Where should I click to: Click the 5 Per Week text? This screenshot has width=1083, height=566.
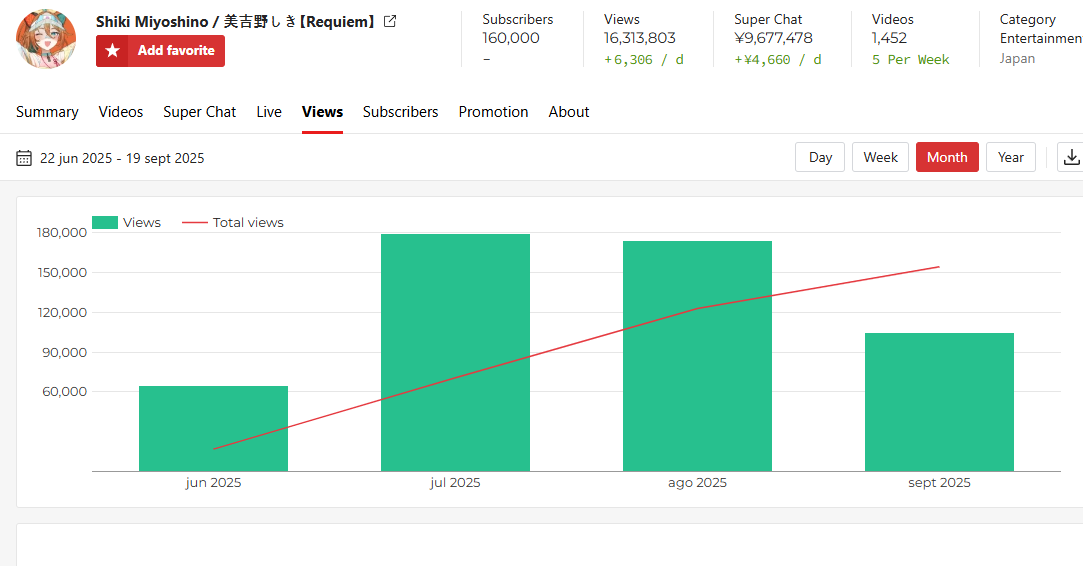(910, 59)
